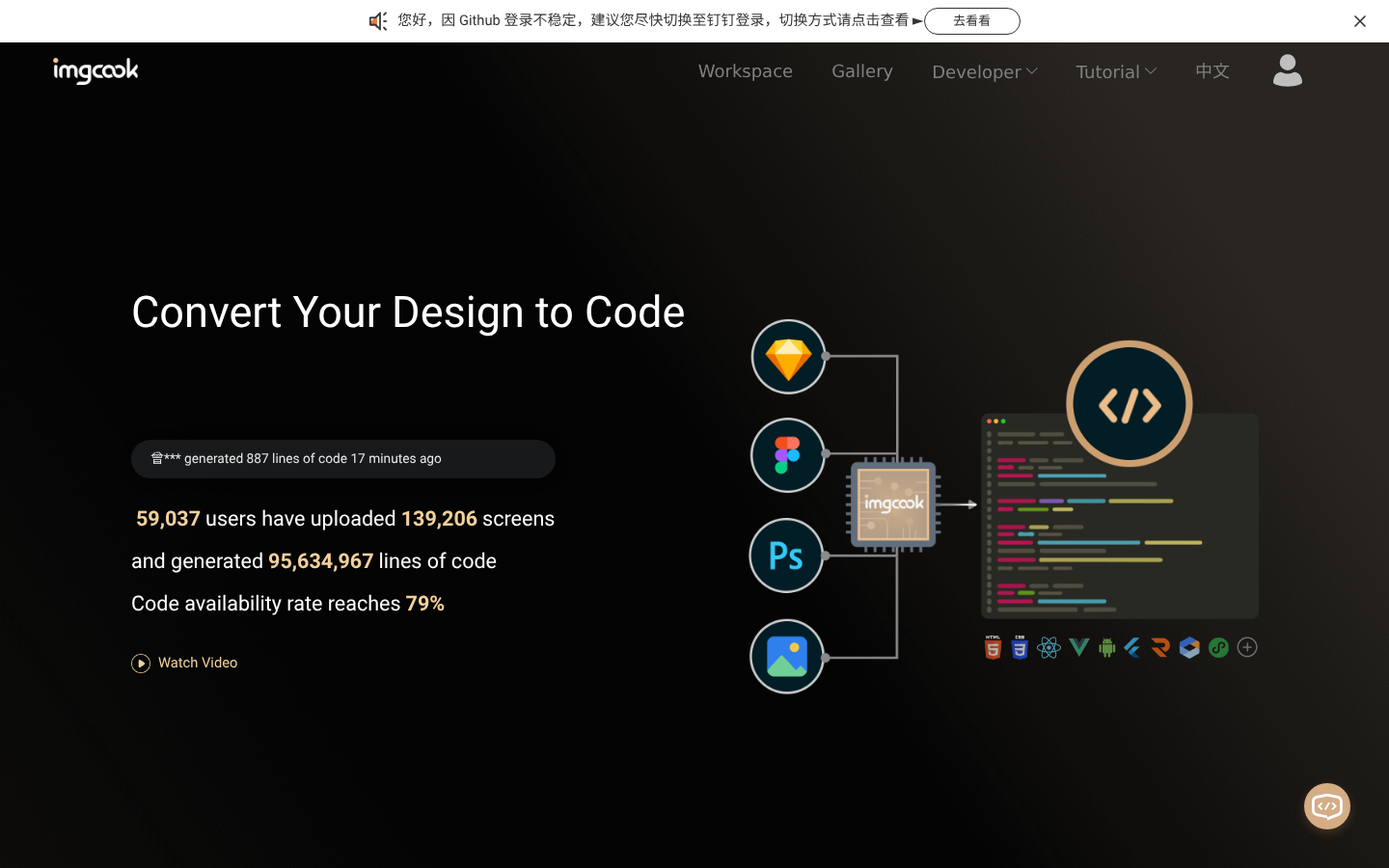Click the 95,634,967 lines of code figure

pos(320,561)
